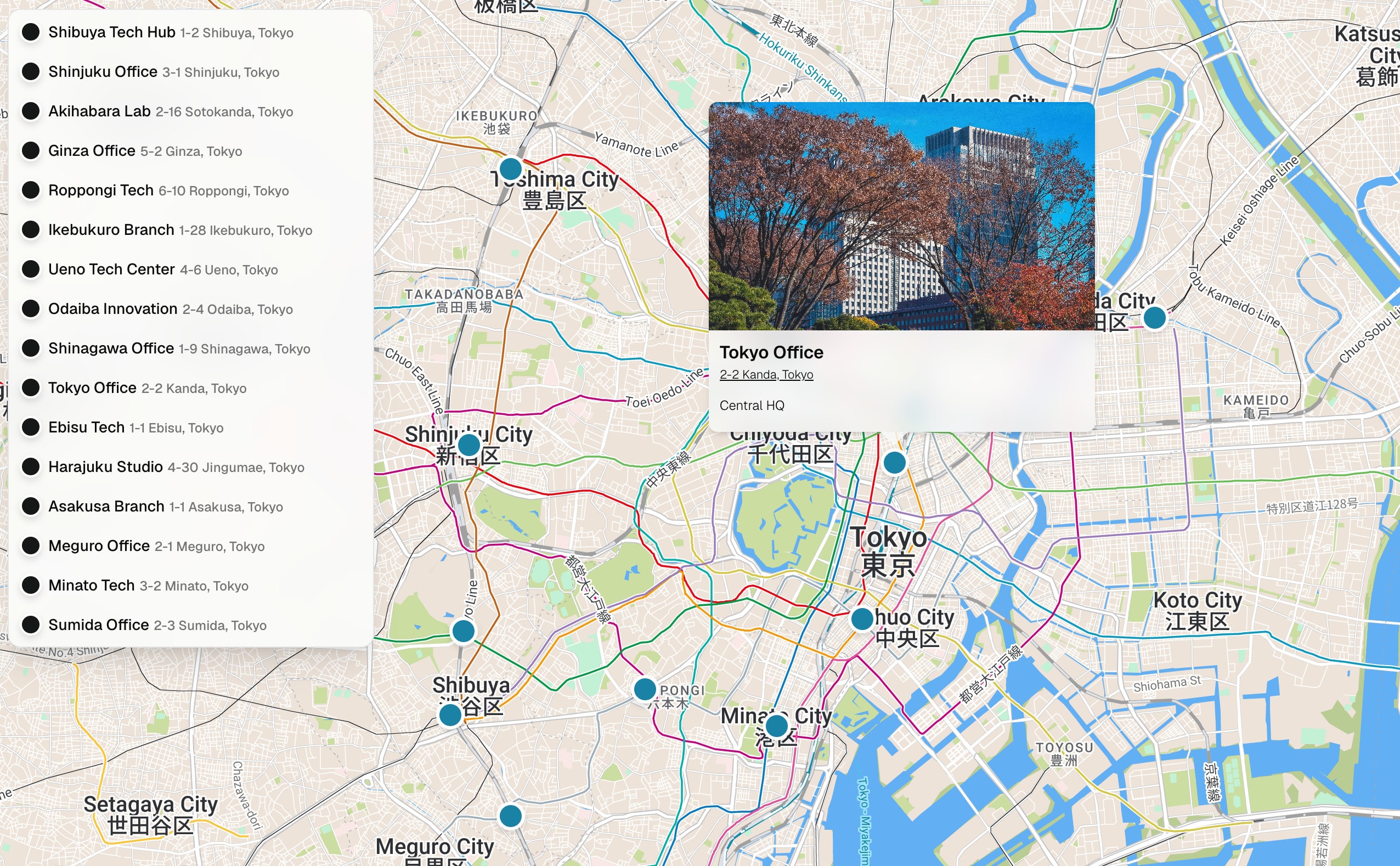Screen dimensions: 1400x866
Task: Open Asakusa Branch list entry
Action: (x=190, y=507)
